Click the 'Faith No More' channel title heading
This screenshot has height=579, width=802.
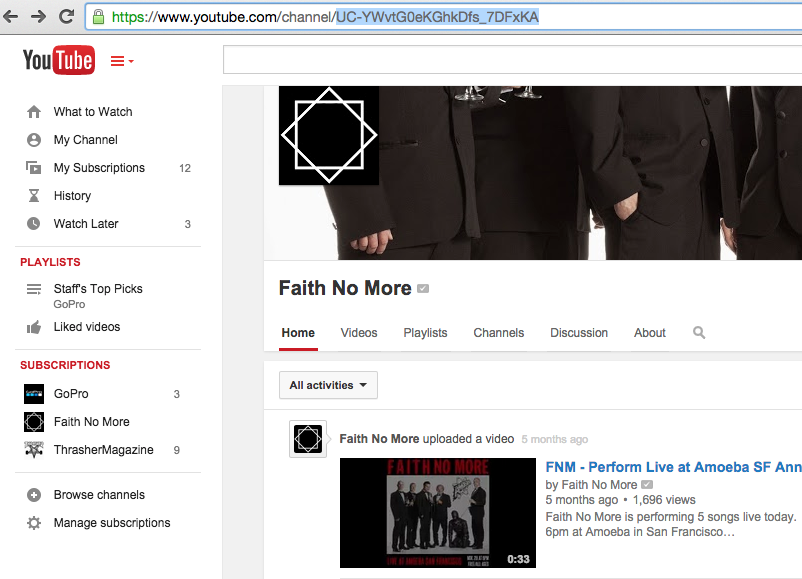tap(345, 288)
